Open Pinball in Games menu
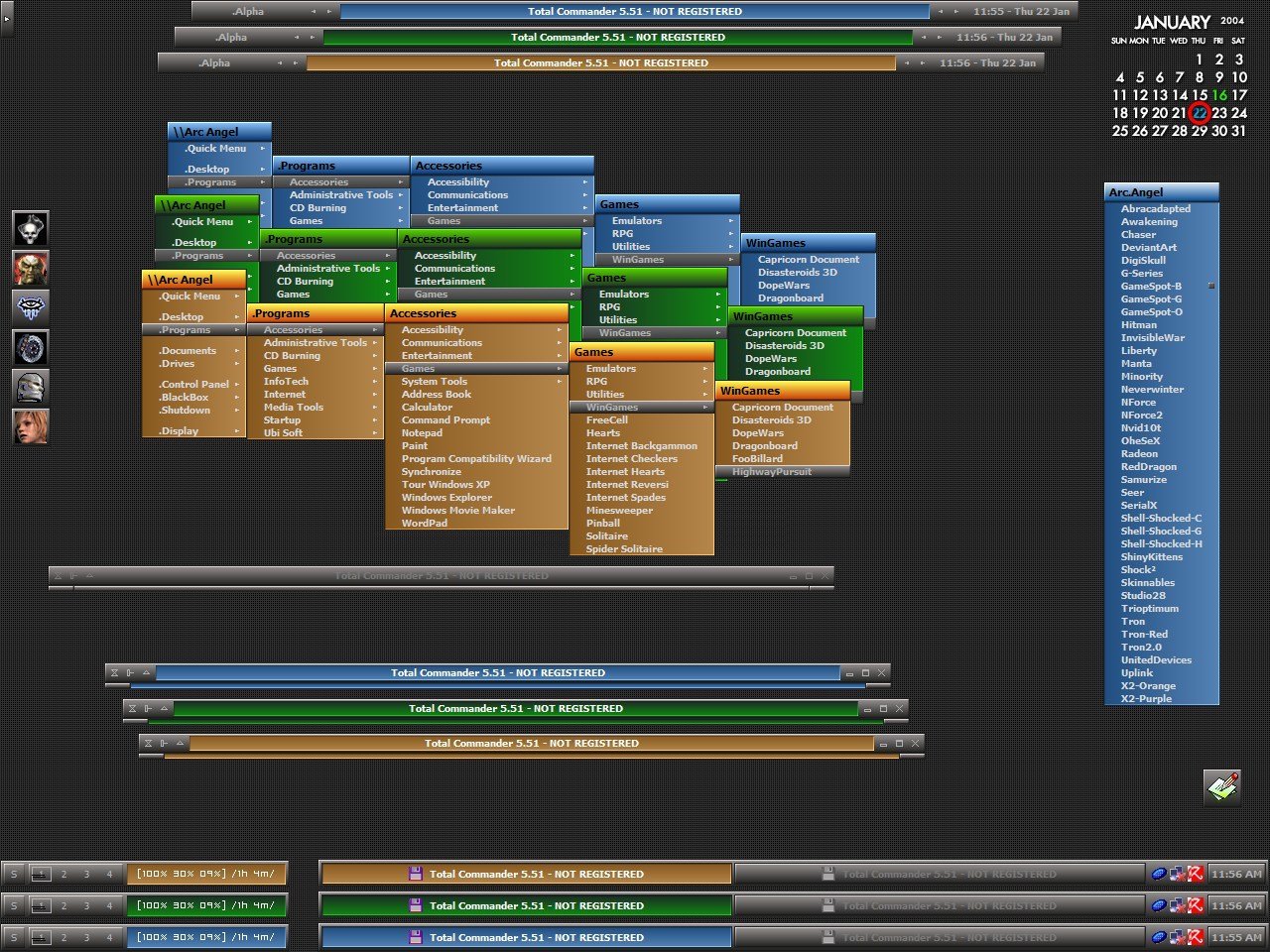1270x952 pixels. coord(642,524)
